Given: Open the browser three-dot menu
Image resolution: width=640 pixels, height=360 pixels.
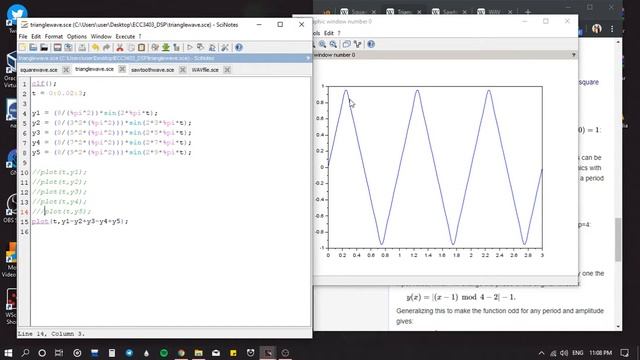Looking at the screenshot, I should point(612,29).
